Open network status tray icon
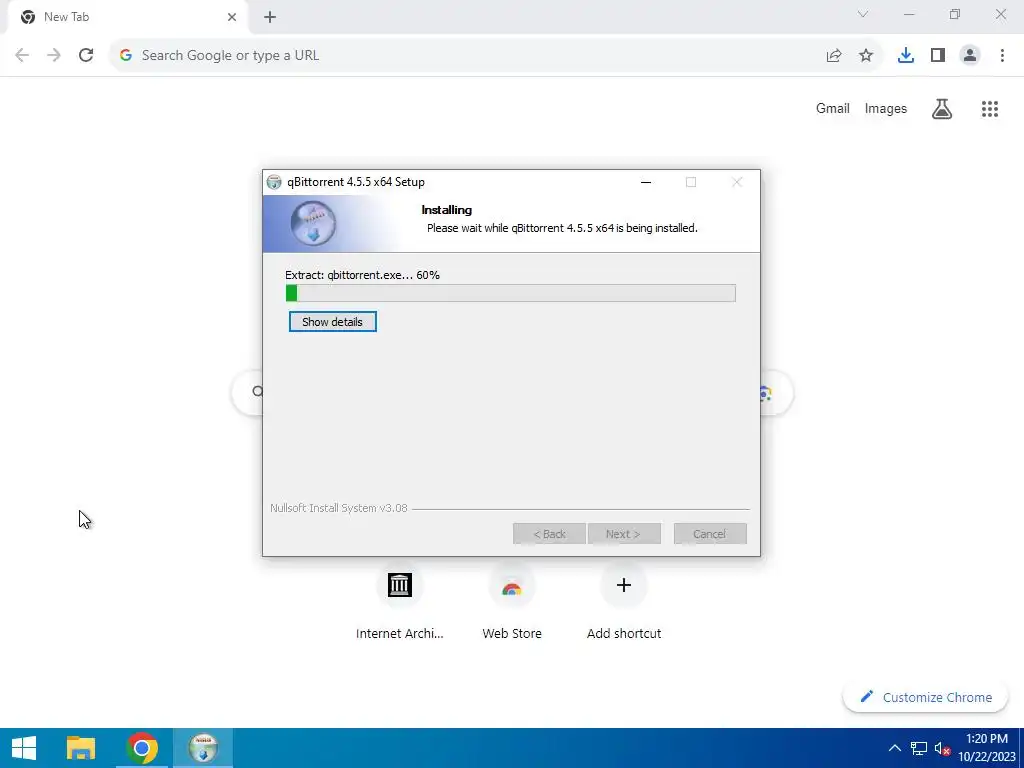 [x=919, y=748]
